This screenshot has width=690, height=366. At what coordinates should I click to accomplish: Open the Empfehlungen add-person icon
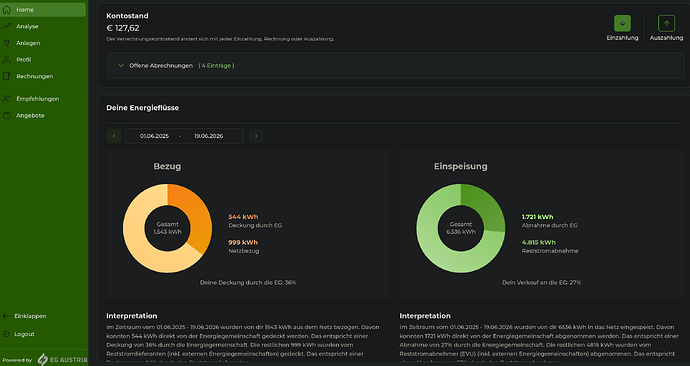7,99
